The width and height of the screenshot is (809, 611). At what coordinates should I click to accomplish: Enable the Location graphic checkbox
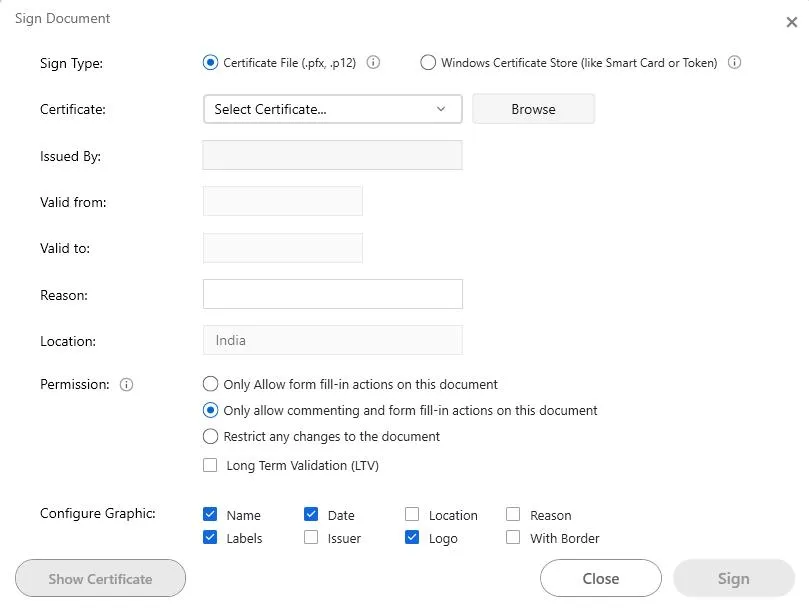412,515
